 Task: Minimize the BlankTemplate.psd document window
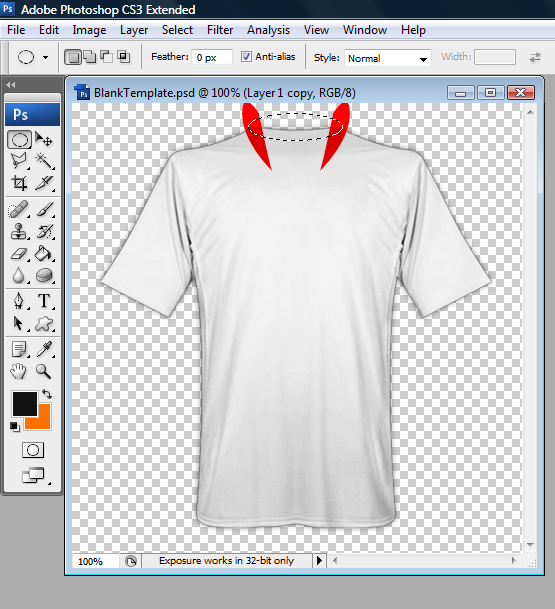pos(461,93)
